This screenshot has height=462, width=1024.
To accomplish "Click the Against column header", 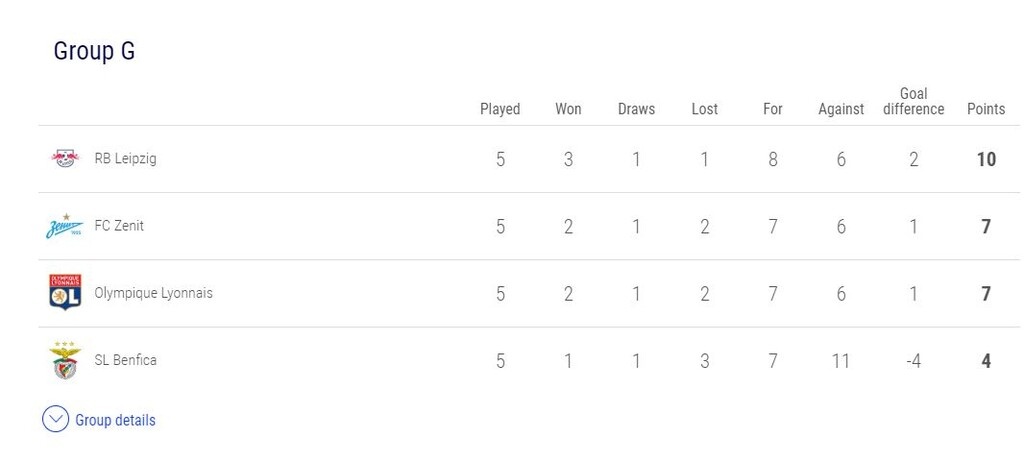I will click(x=841, y=109).
